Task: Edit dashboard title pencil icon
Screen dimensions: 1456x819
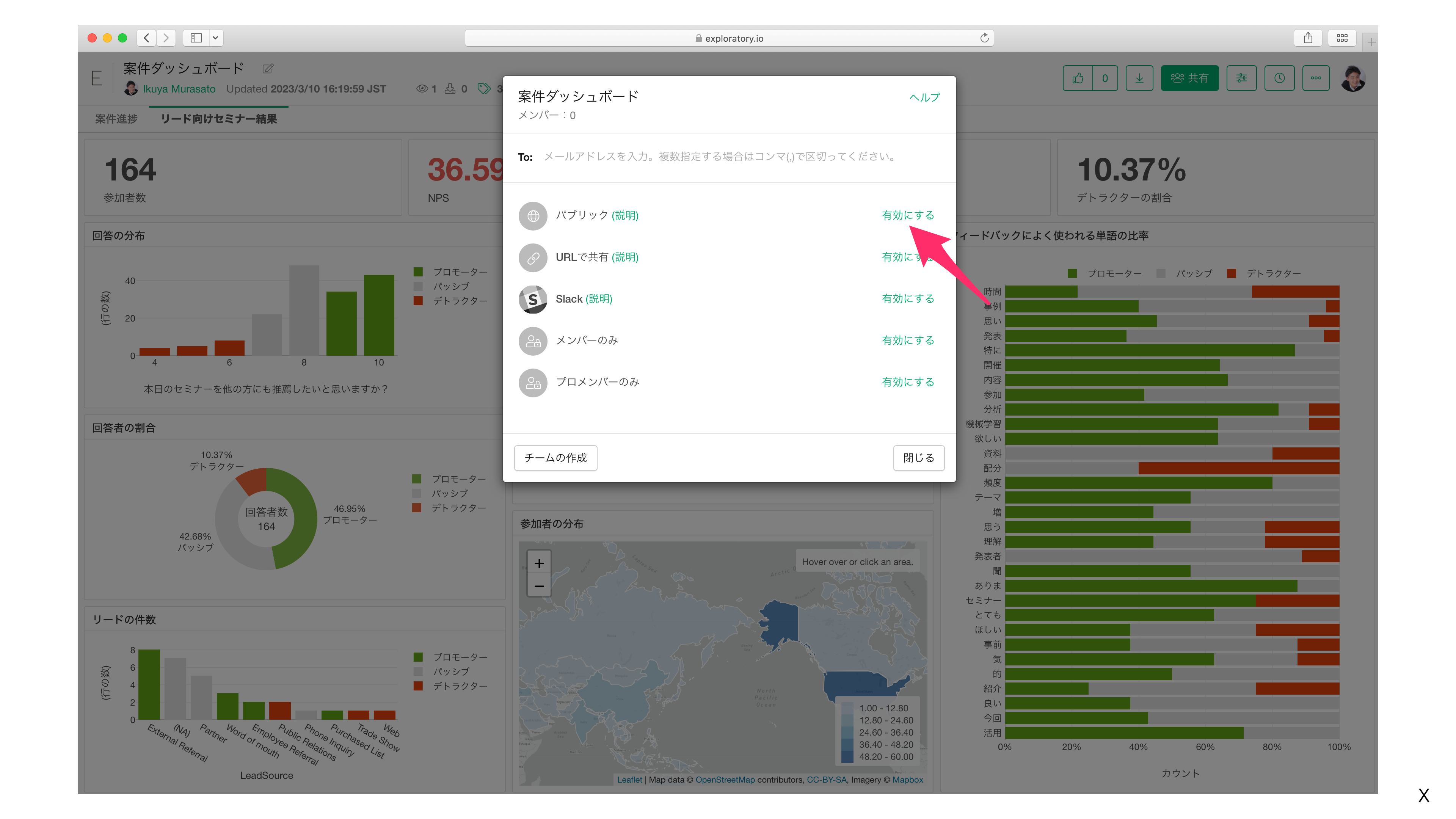Action: click(268, 68)
